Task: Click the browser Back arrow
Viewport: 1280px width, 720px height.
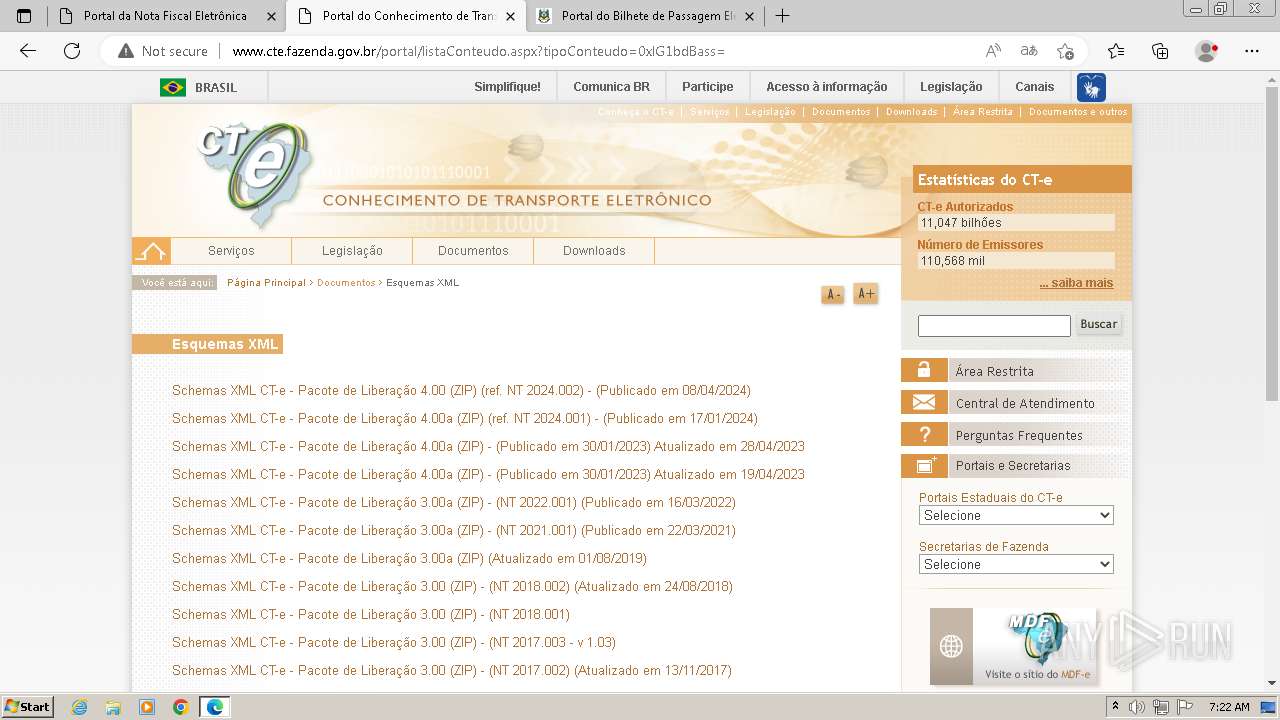Action: (28, 51)
